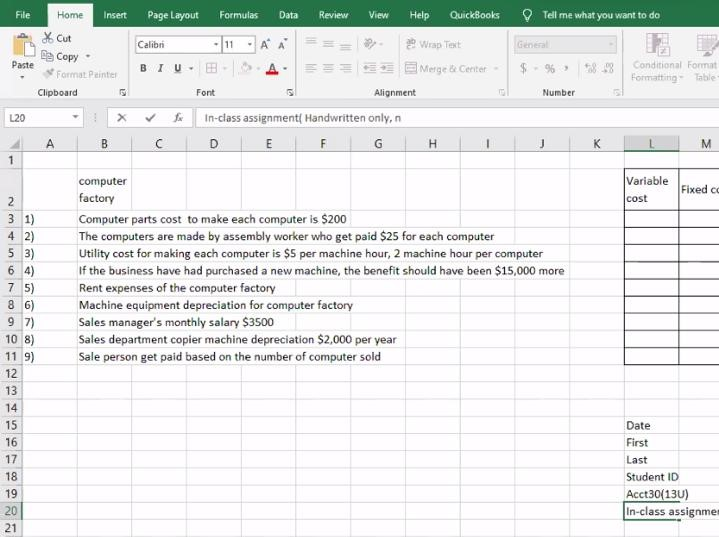Click the Comma Style icon
The width and height of the screenshot is (719, 537).
point(567,68)
